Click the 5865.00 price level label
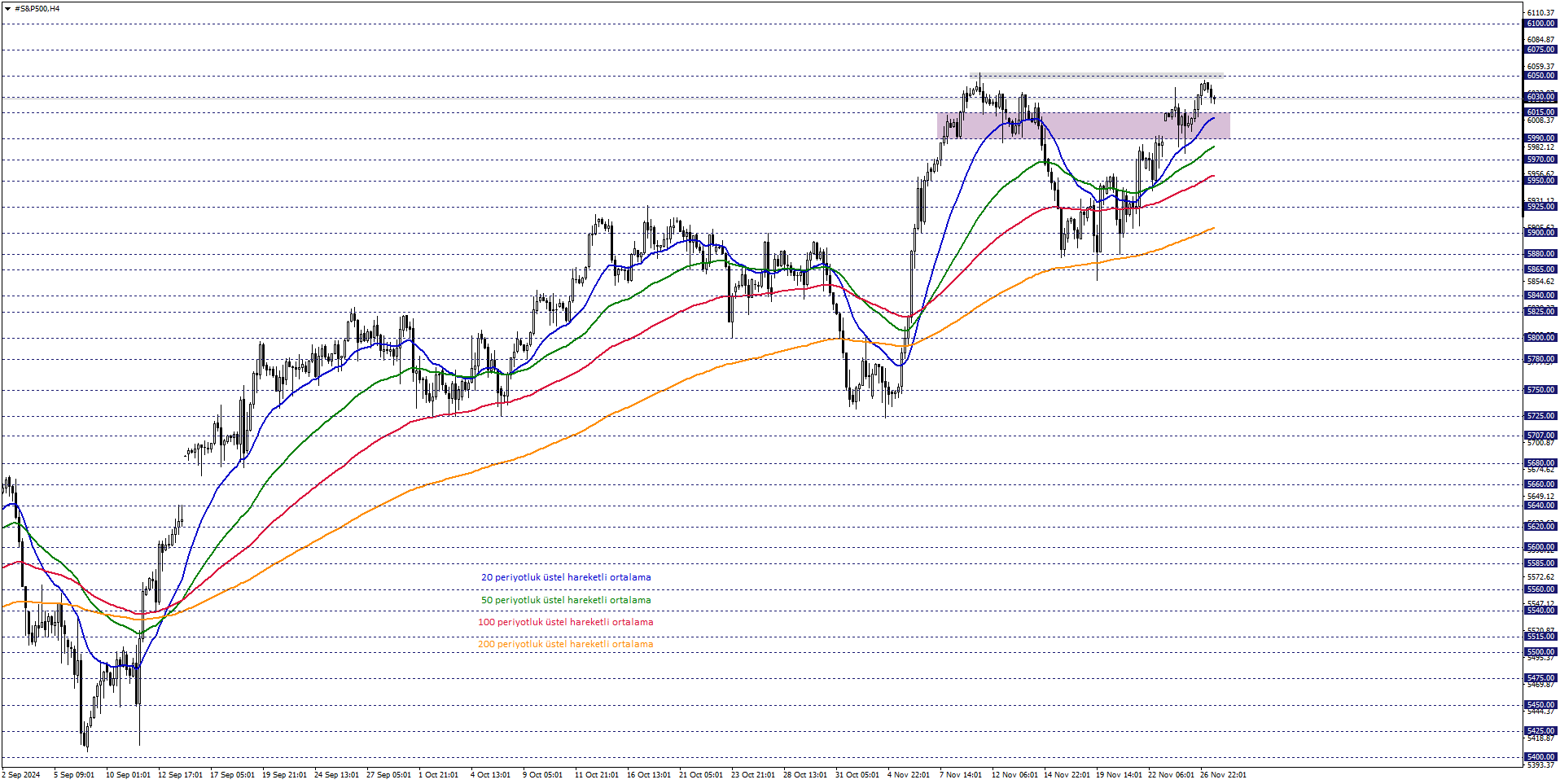Image resolution: width=1560 pixels, height=784 pixels. click(1540, 269)
